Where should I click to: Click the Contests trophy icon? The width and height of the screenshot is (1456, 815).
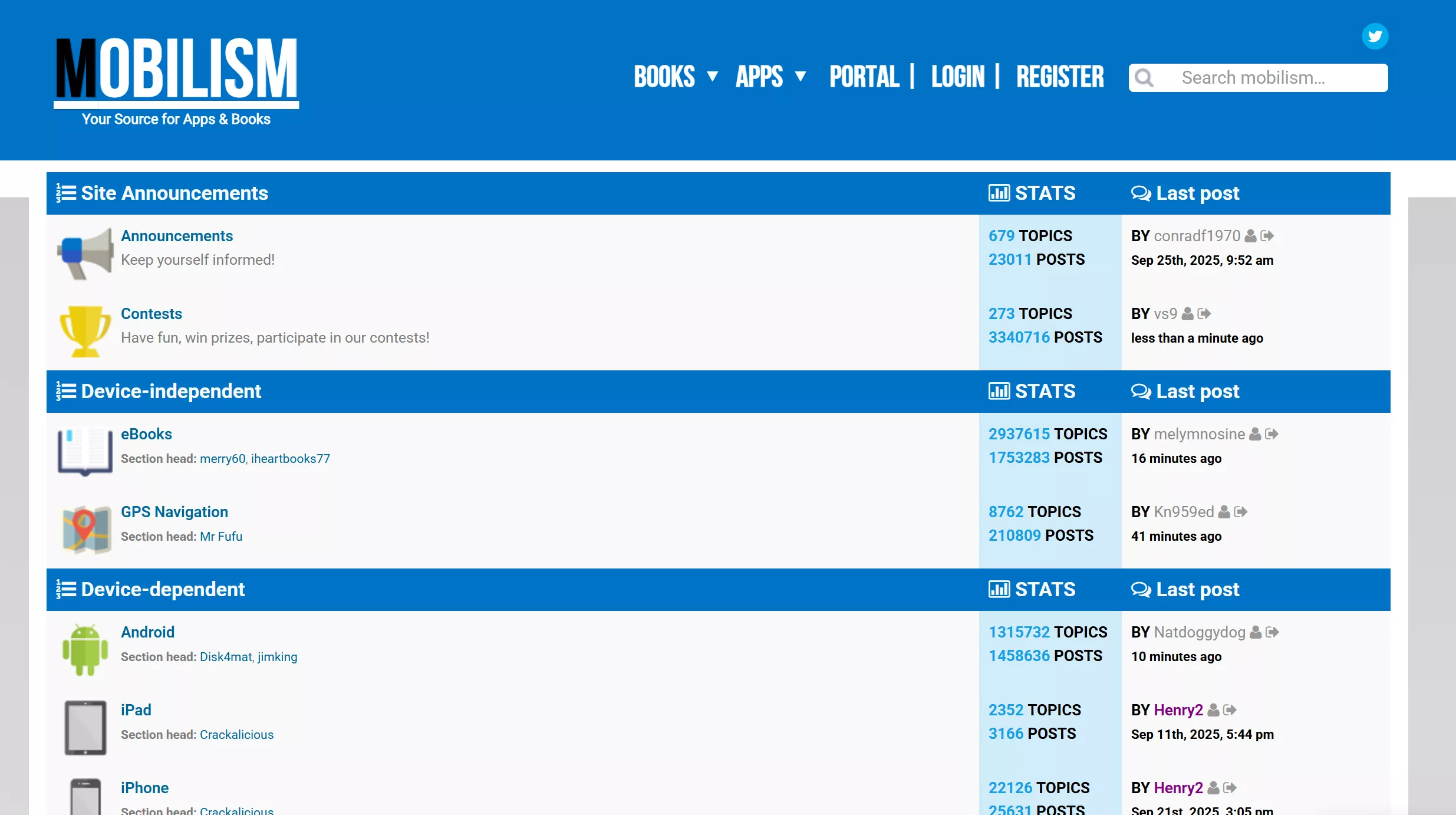pos(85,331)
